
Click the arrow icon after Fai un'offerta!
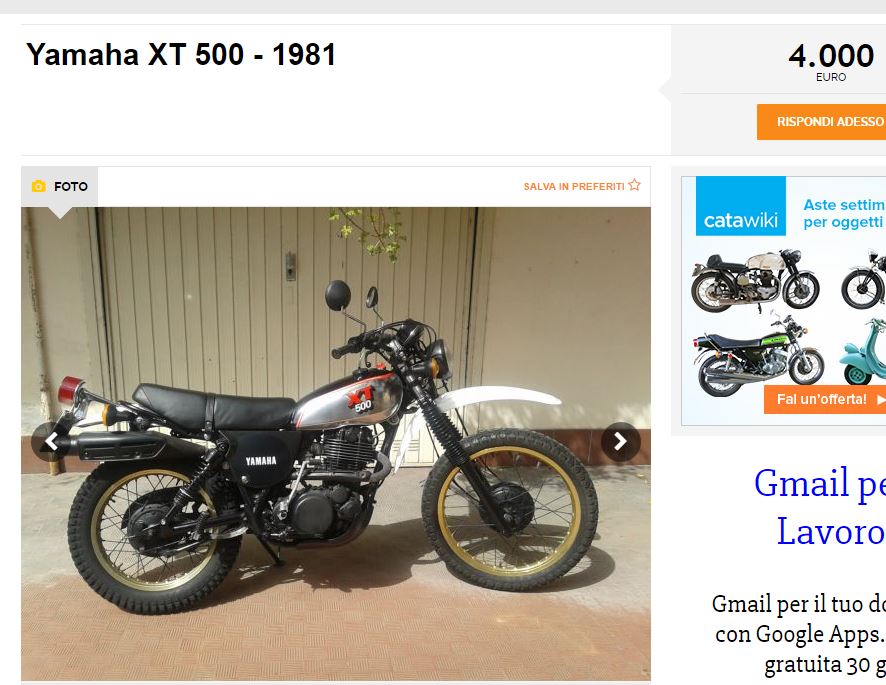click(880, 400)
